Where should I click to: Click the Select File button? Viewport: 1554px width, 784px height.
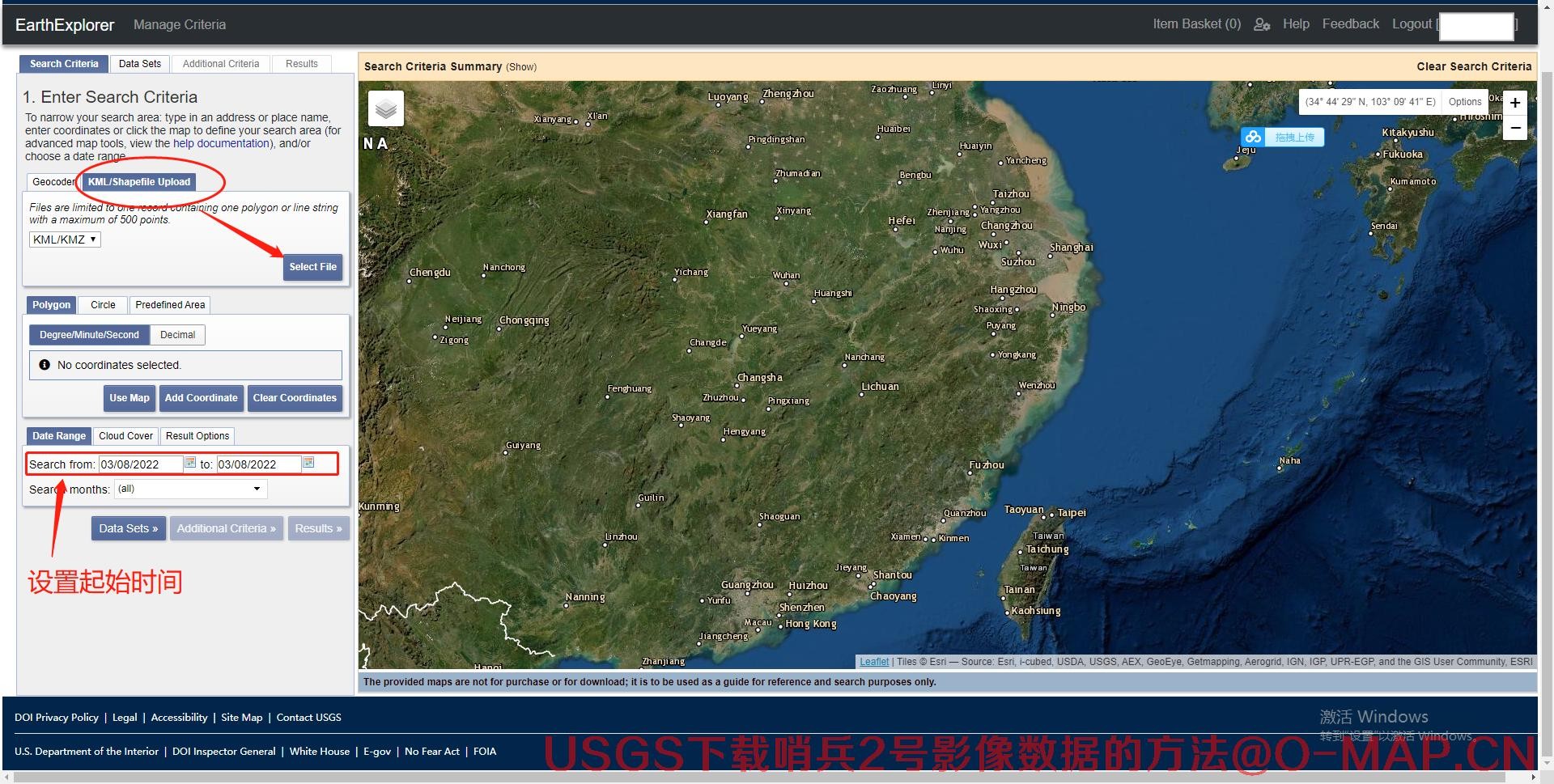(312, 267)
